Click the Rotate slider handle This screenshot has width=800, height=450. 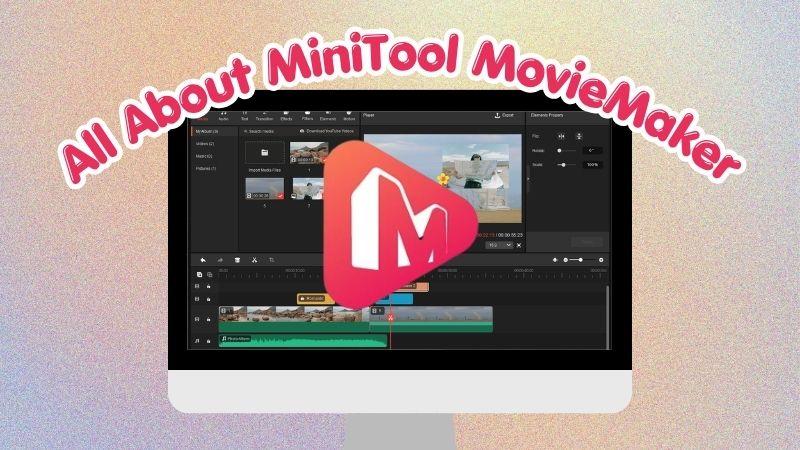click(559, 151)
